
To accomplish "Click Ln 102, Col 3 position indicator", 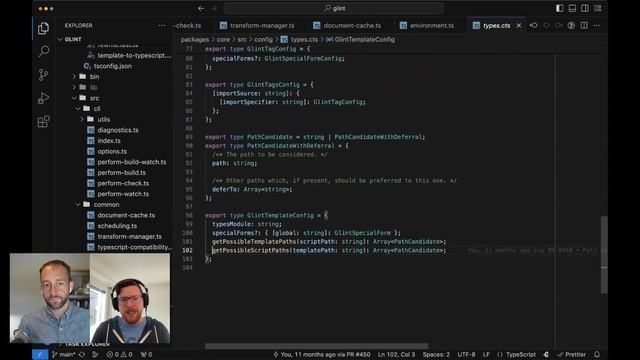I will (396, 354).
